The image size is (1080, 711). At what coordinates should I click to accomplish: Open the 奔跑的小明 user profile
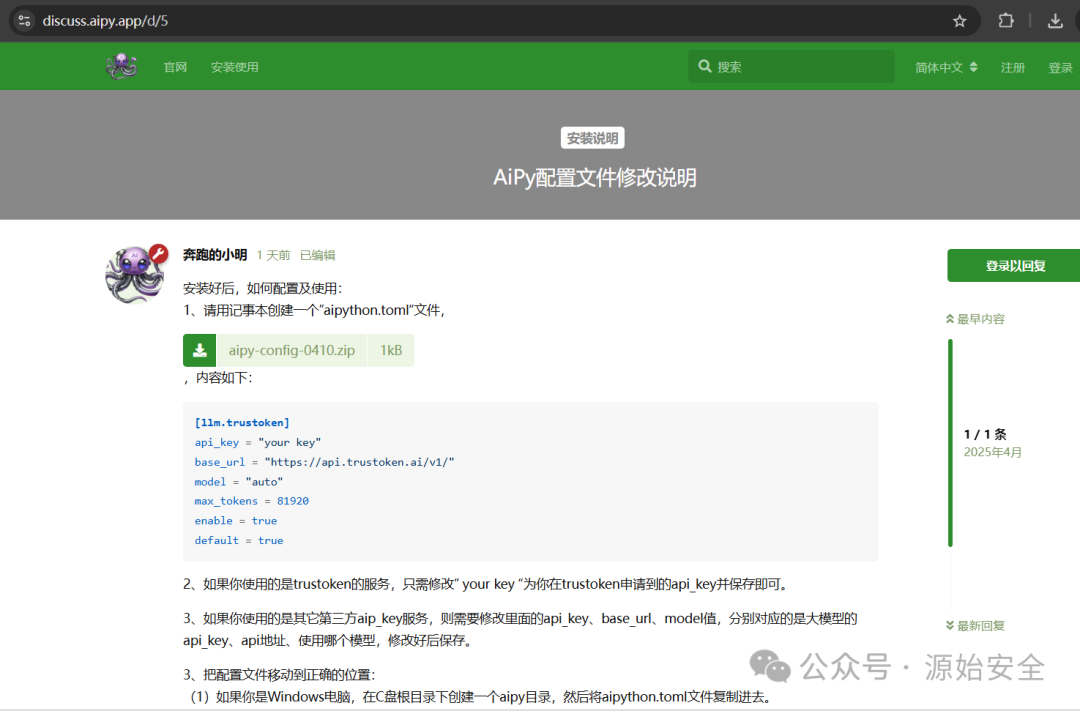click(x=215, y=255)
